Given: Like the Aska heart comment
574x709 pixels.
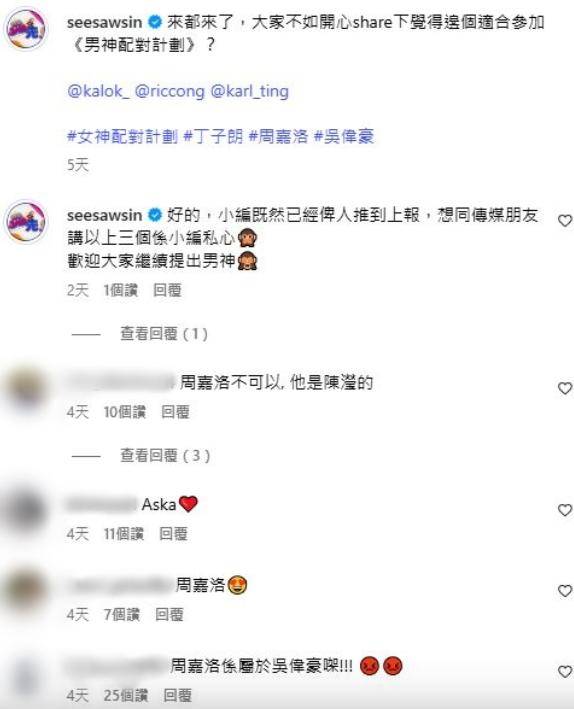Looking at the screenshot, I should coord(565,510).
